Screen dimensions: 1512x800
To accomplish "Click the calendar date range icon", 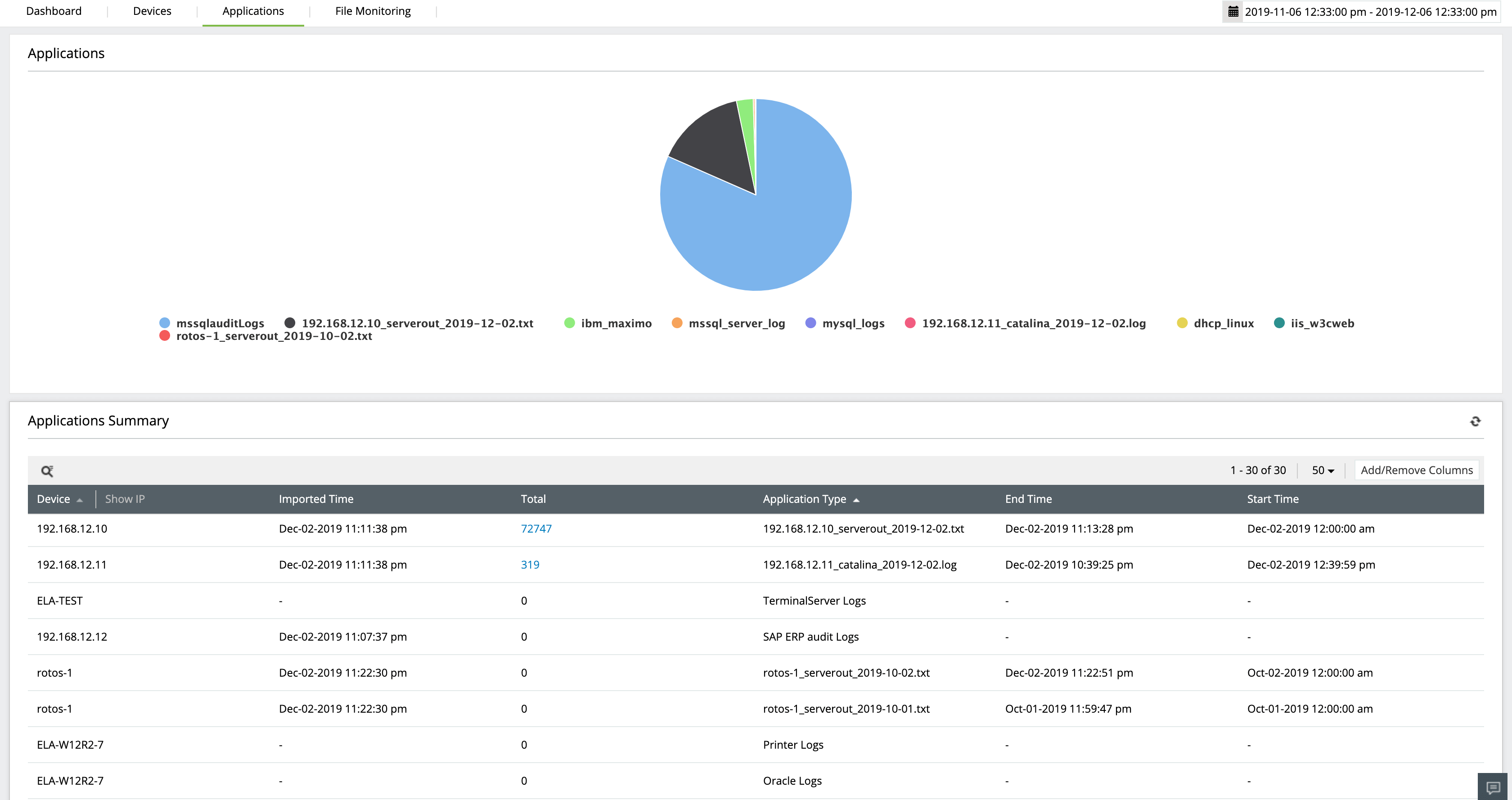I will (x=1233, y=12).
